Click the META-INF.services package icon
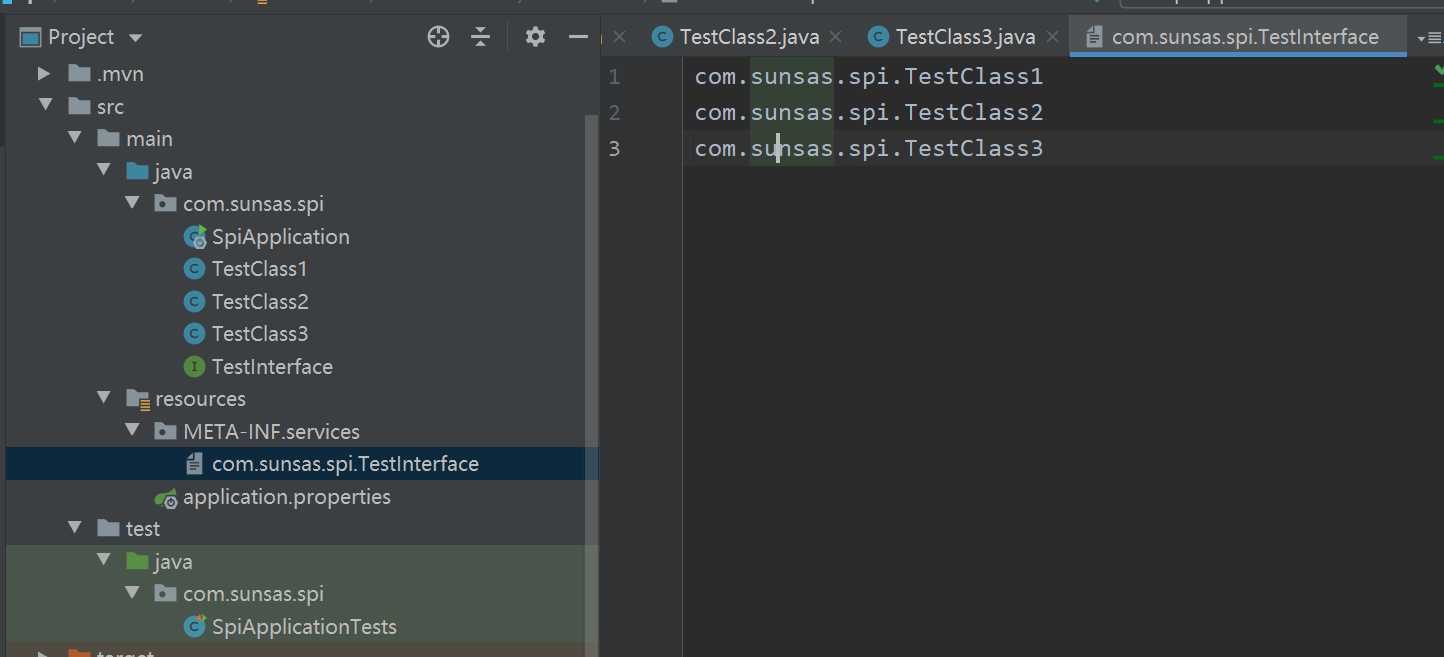Viewport: 1444px width, 657px height. pos(165,431)
